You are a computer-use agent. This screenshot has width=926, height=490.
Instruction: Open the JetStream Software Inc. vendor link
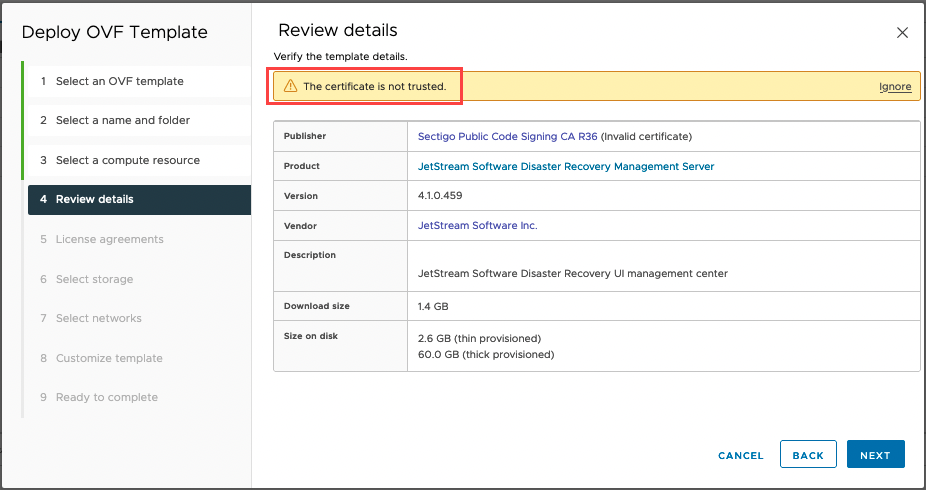[x=477, y=226]
